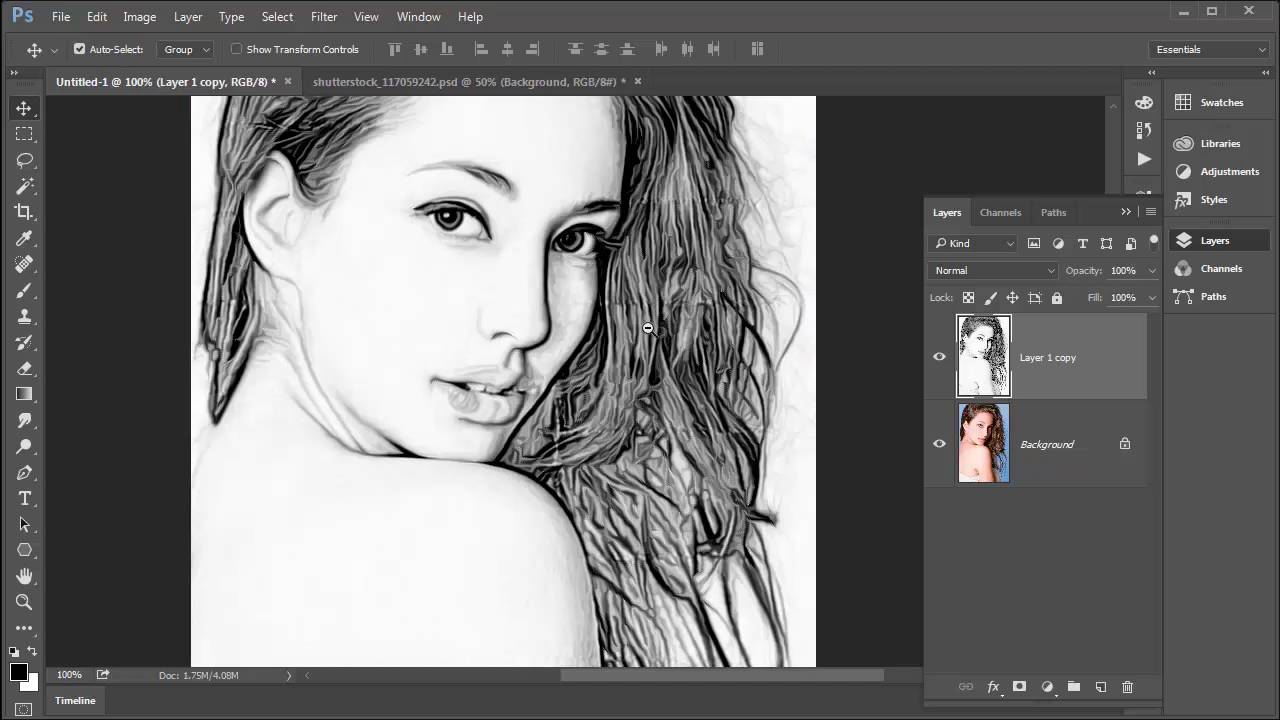1280x720 pixels.
Task: Click the zoom percentage field in status bar
Action: tap(69, 675)
